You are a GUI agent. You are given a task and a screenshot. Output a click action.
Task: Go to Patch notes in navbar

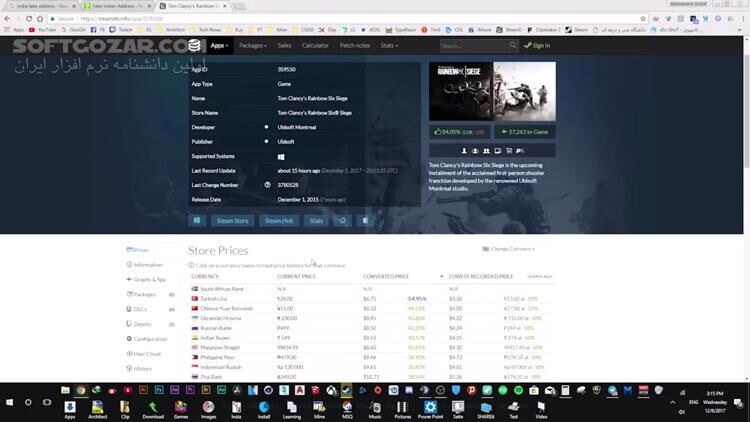[x=354, y=45]
